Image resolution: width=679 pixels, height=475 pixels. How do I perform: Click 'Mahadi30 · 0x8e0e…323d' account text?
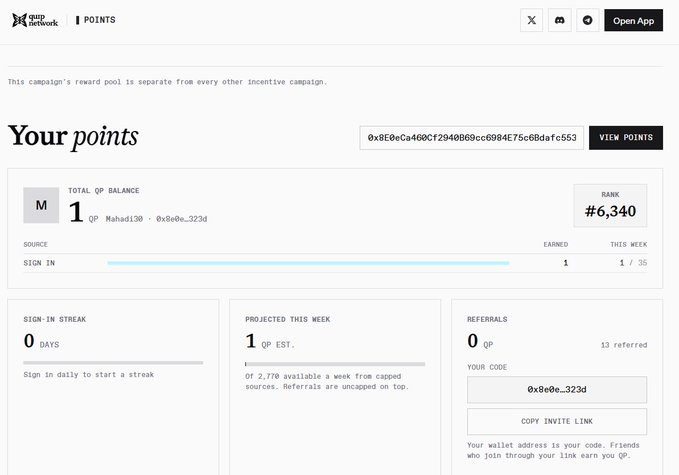[156, 219]
